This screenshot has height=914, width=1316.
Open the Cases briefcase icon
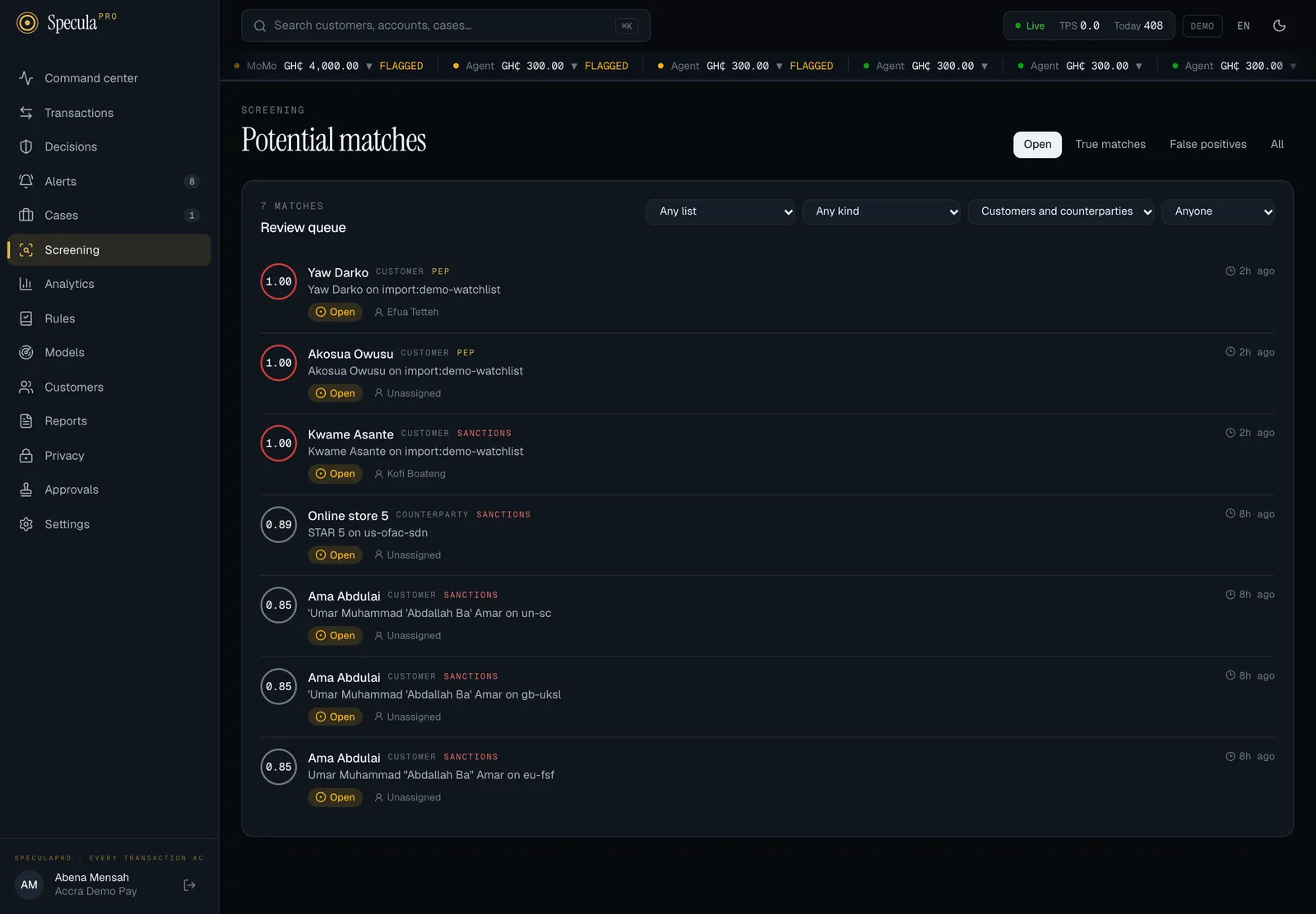(26, 216)
